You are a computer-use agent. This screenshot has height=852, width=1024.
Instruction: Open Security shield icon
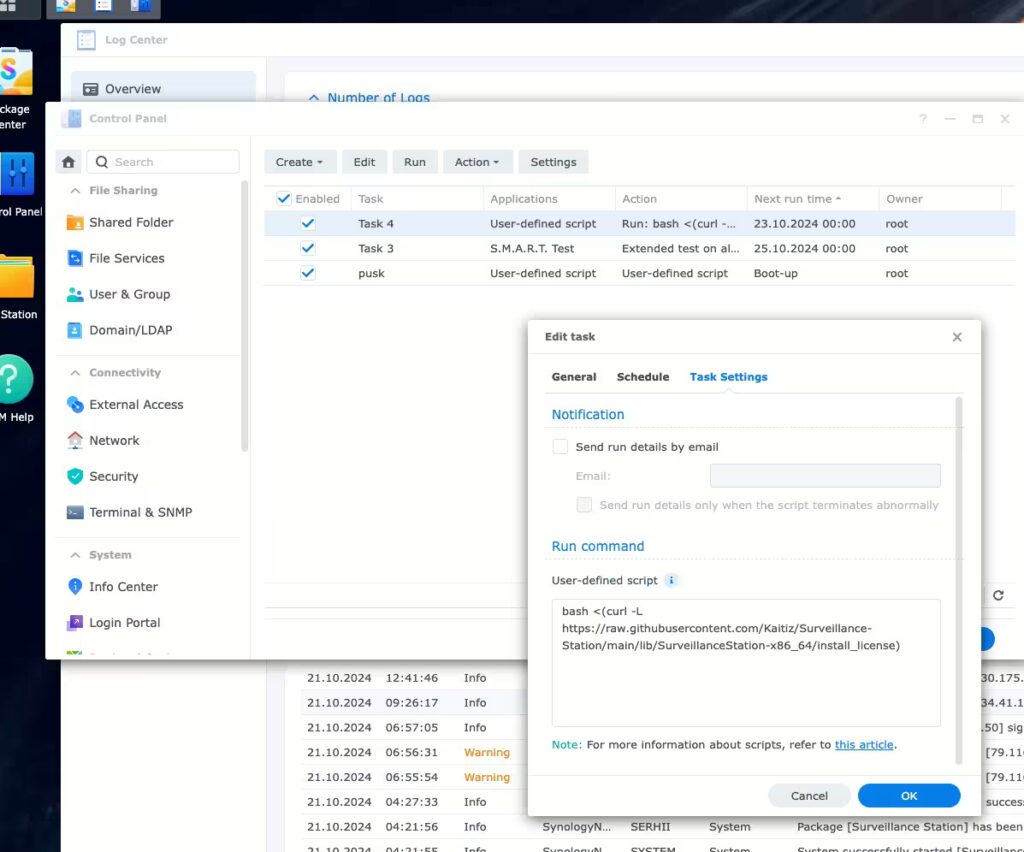(x=75, y=477)
